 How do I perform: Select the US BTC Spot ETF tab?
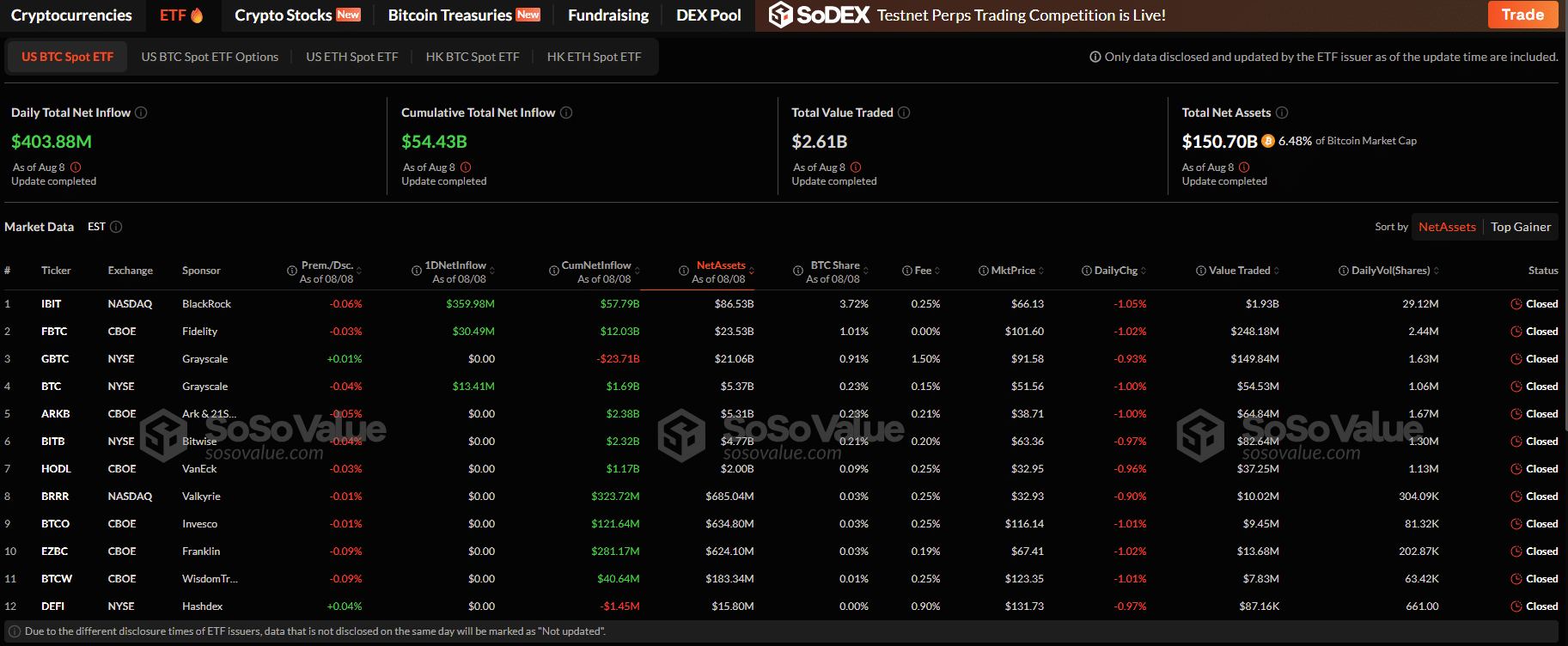point(68,57)
